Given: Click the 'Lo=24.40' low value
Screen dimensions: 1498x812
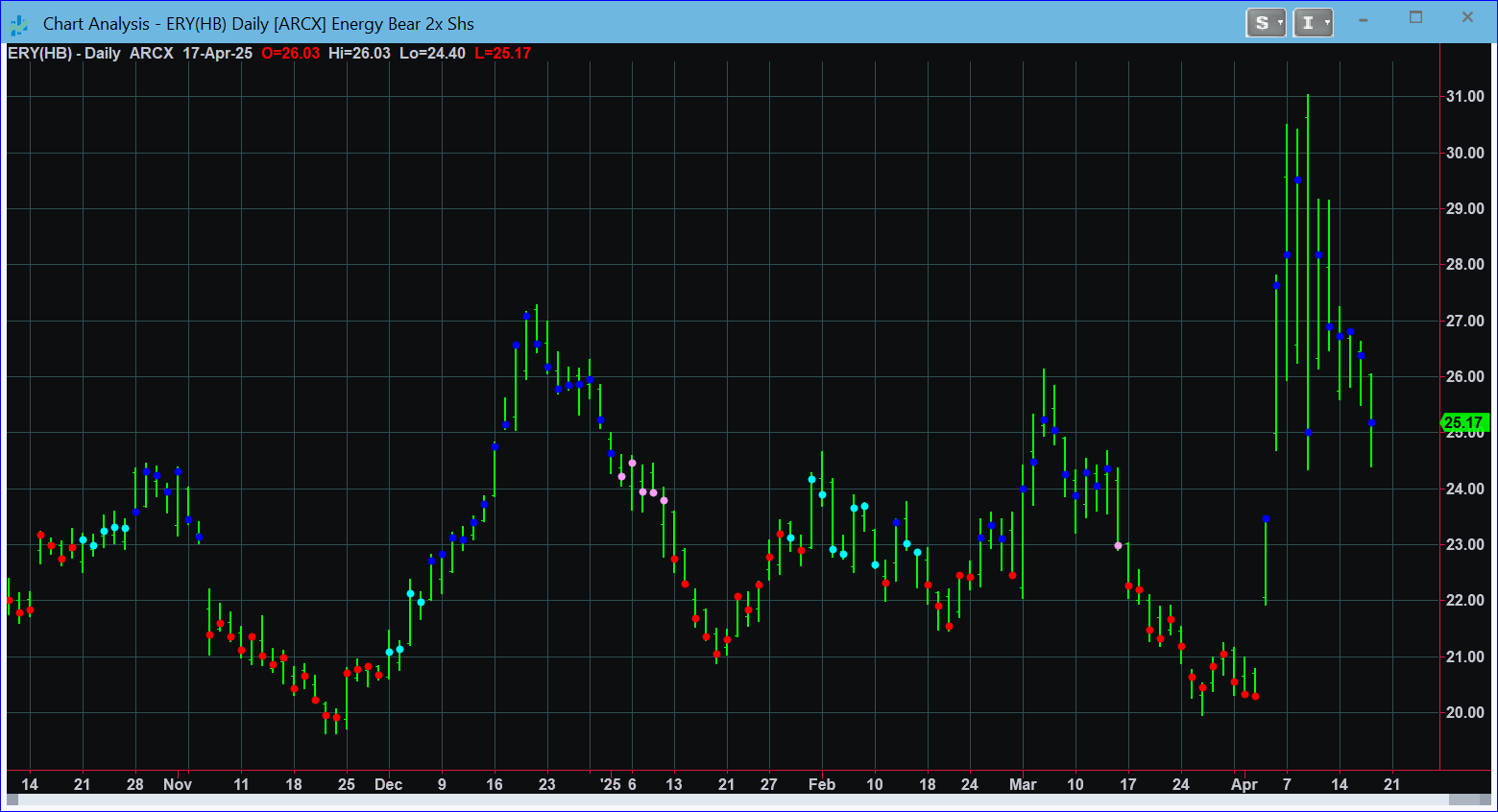Looking at the screenshot, I should (432, 53).
